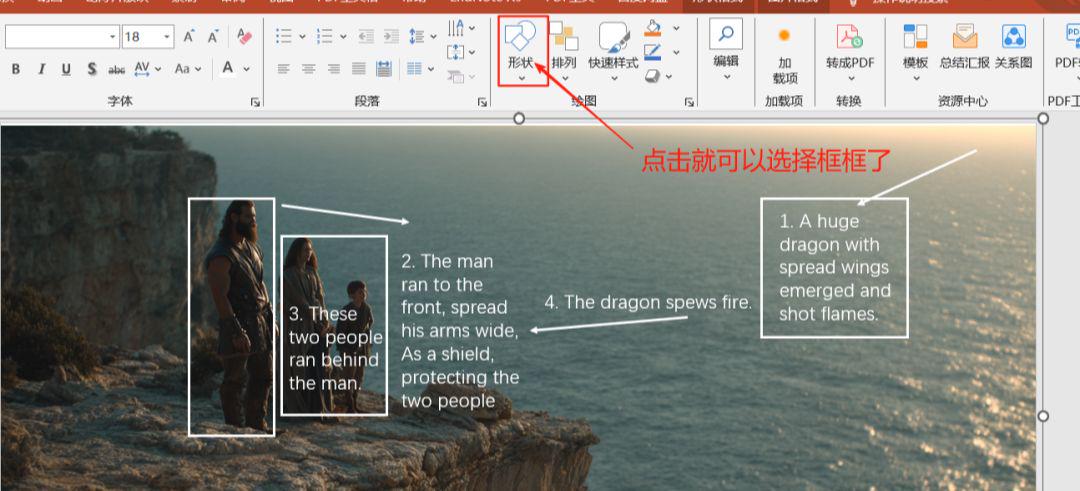Viewport: 1080px width, 491px height.
Task: Click the convert to SmartArt icon
Action: (455, 76)
